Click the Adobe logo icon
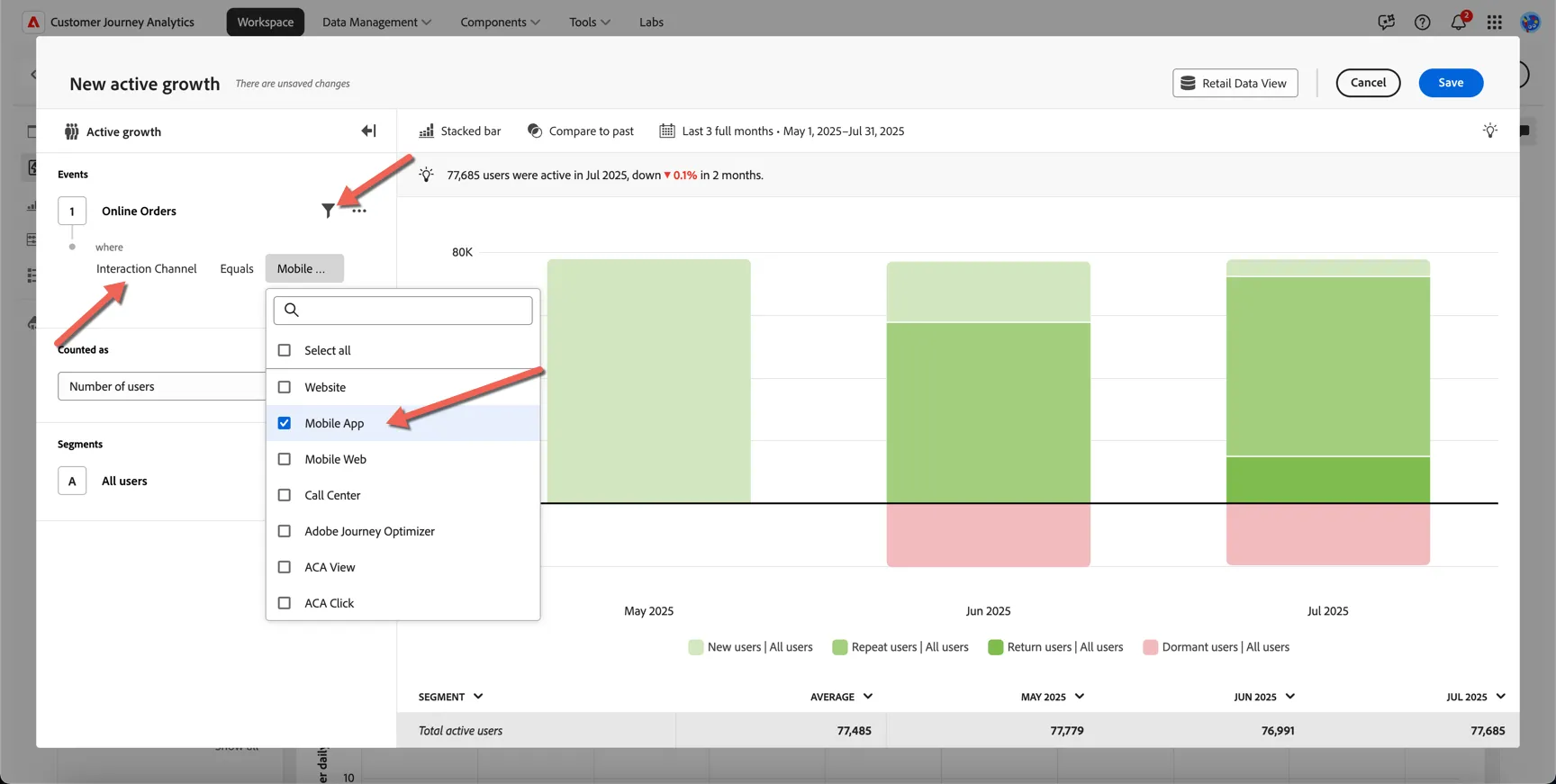Screen dimensions: 1556x784 (x=33, y=22)
